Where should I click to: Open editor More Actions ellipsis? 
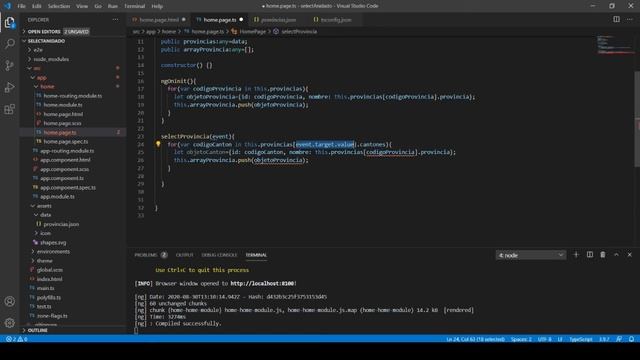point(630,19)
